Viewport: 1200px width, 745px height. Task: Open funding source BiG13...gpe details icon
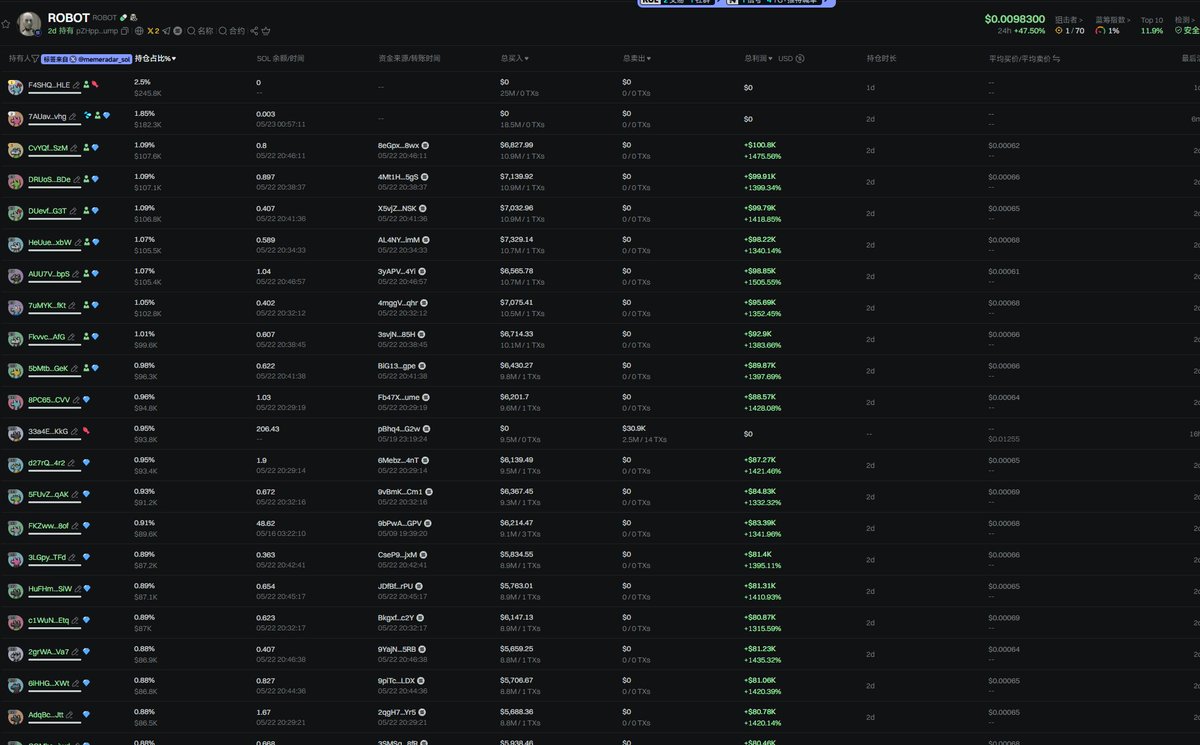click(x=423, y=366)
